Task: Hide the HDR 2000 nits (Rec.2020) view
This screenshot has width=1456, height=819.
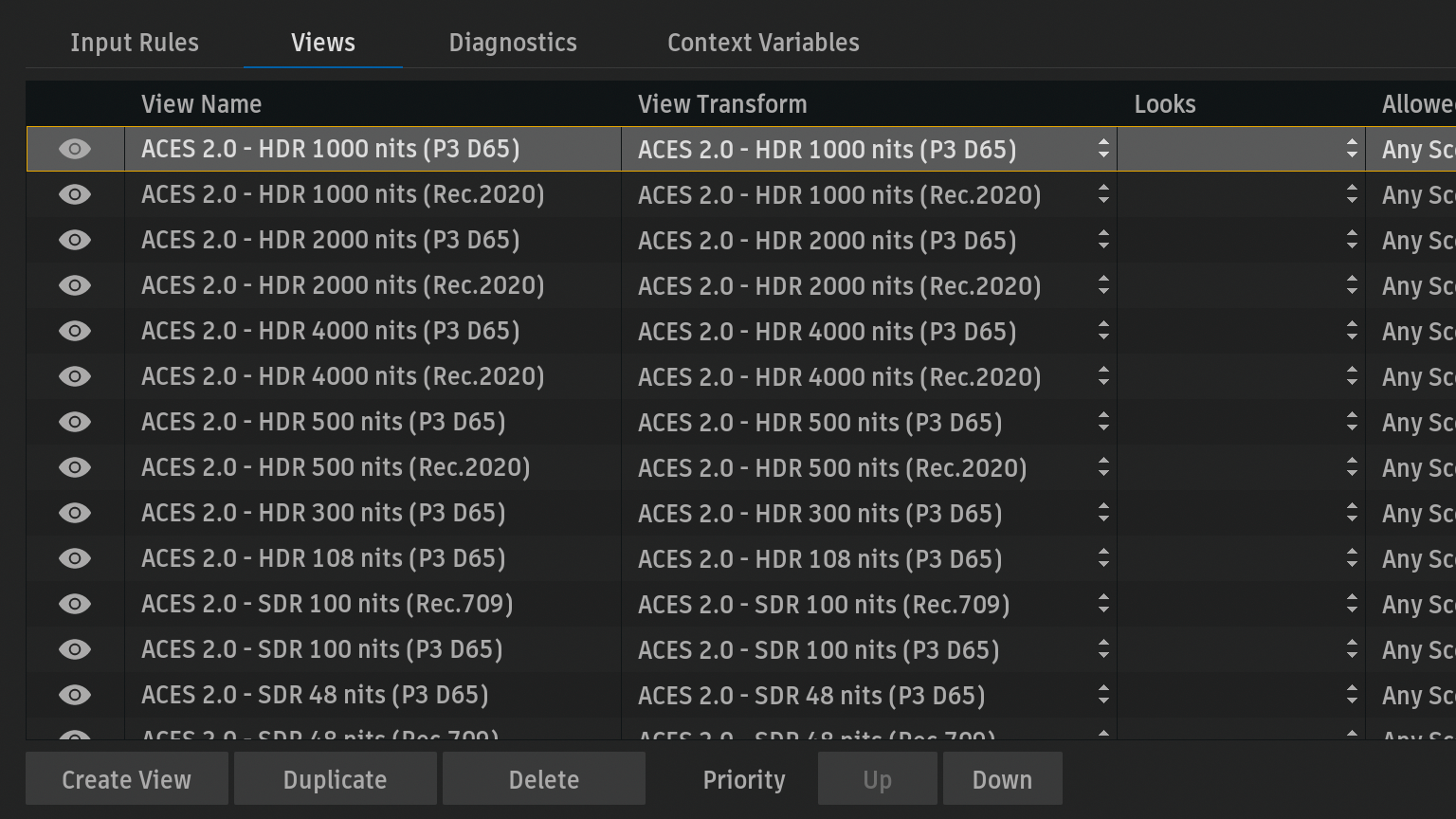Action: coord(75,285)
